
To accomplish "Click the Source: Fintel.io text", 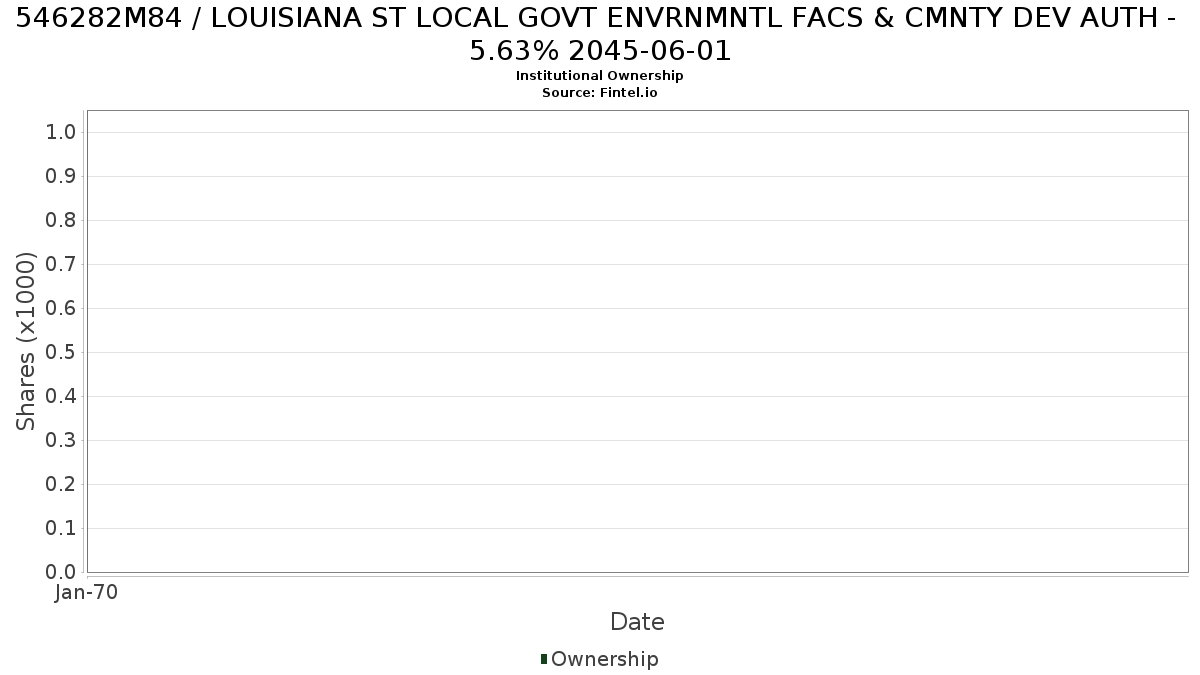I will pos(600,93).
